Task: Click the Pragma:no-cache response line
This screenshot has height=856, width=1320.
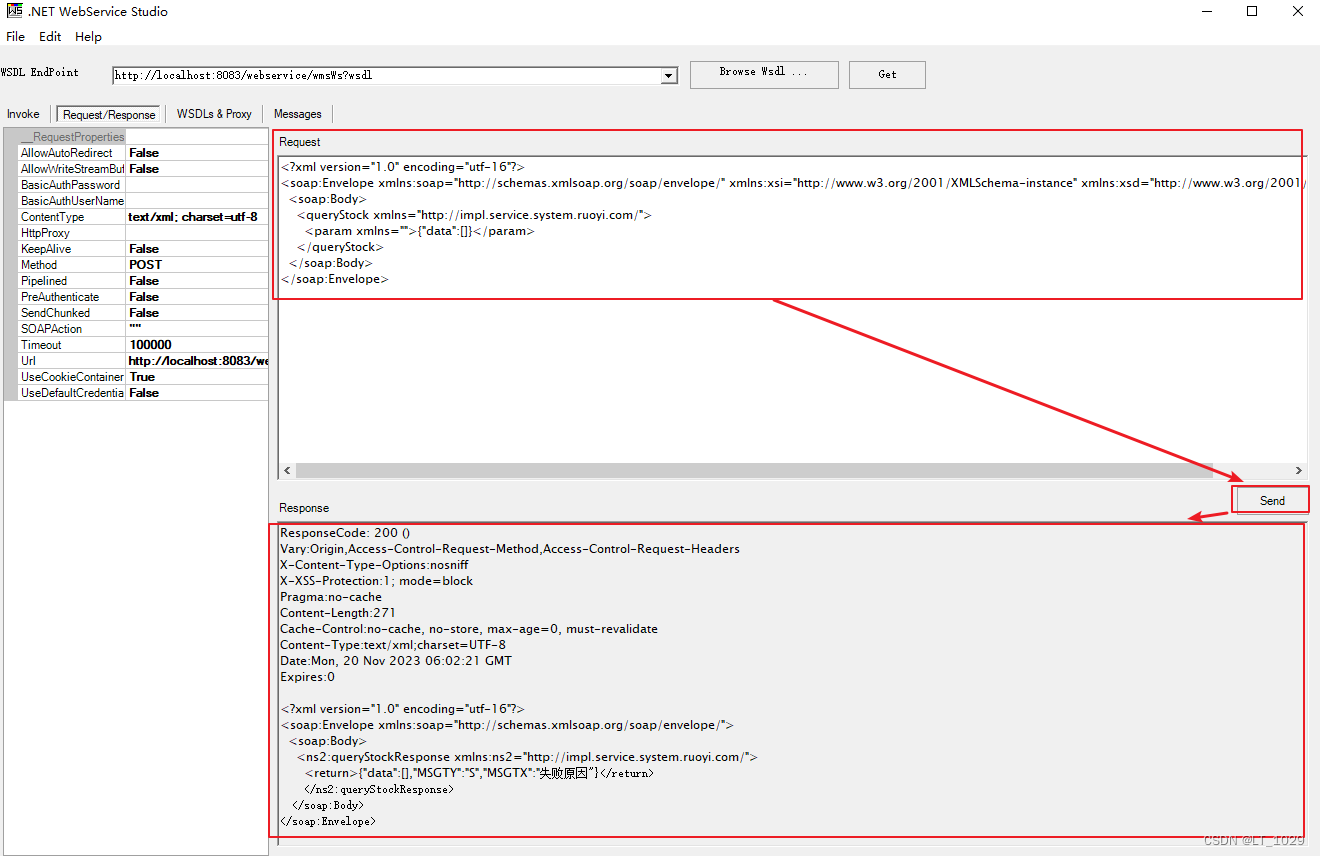Action: pyautogui.click(x=330, y=597)
